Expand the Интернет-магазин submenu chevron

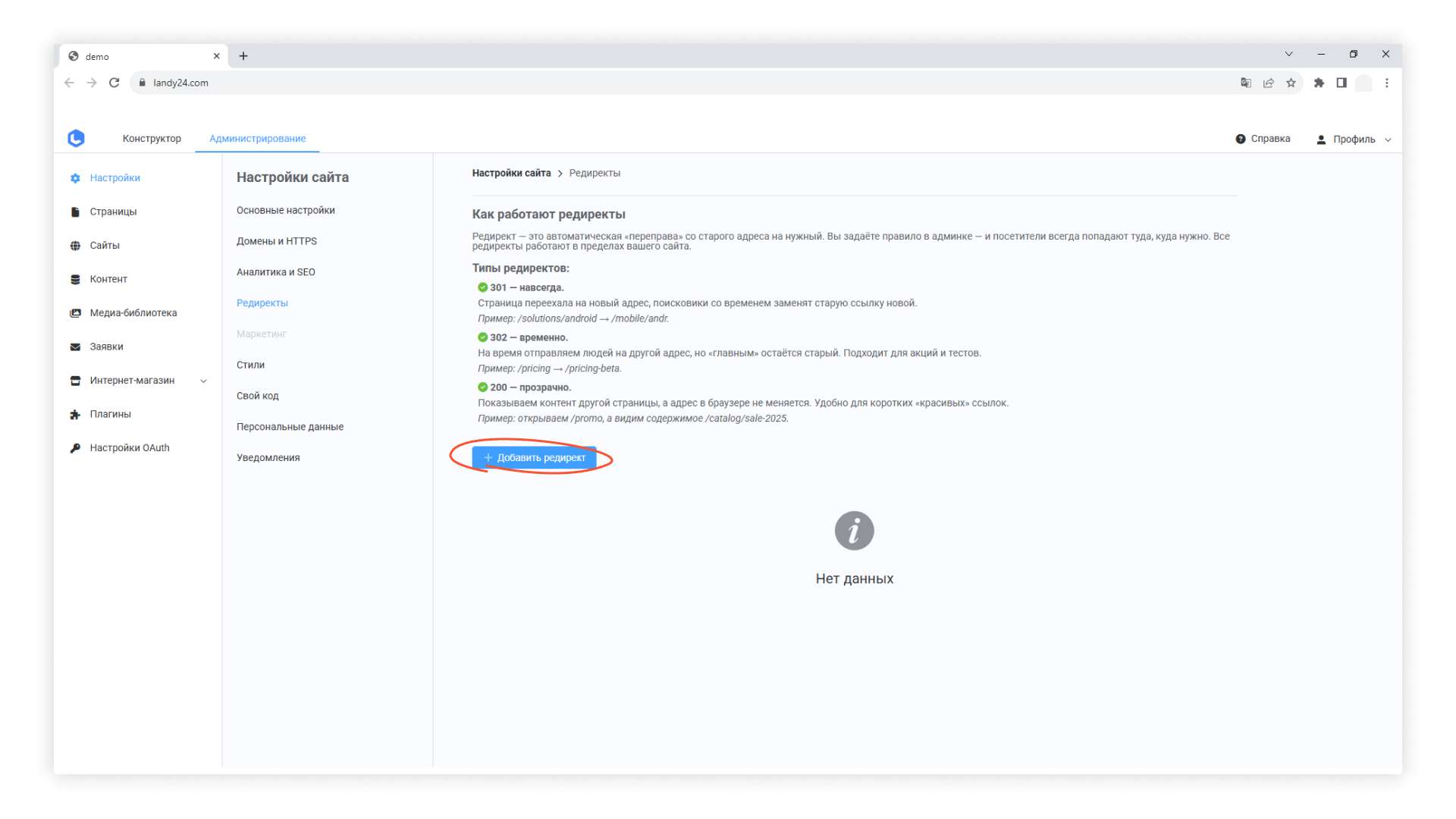pyautogui.click(x=203, y=381)
